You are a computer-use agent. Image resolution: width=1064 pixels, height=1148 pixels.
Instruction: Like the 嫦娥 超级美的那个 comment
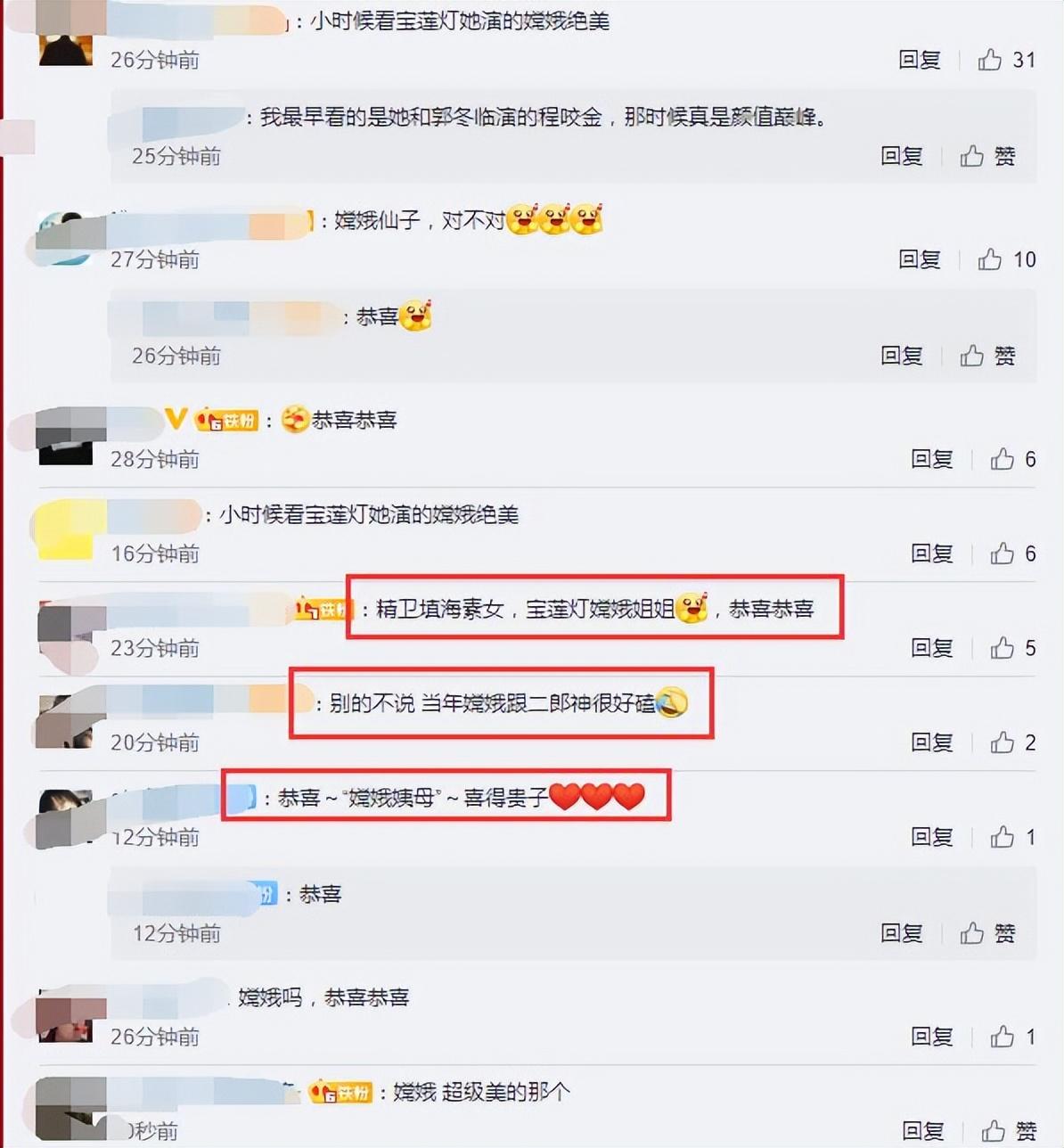pyautogui.click(x=994, y=1131)
